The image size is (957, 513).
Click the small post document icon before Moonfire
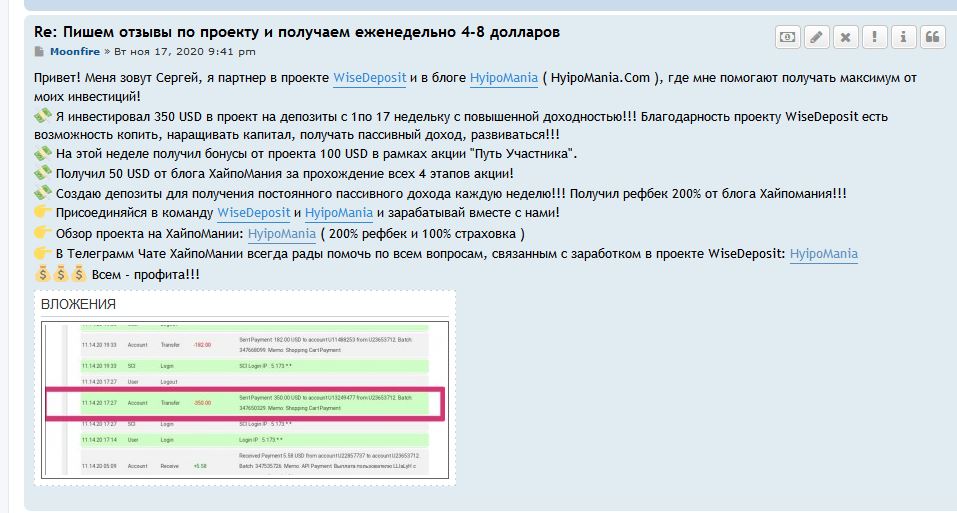pyautogui.click(x=39, y=52)
